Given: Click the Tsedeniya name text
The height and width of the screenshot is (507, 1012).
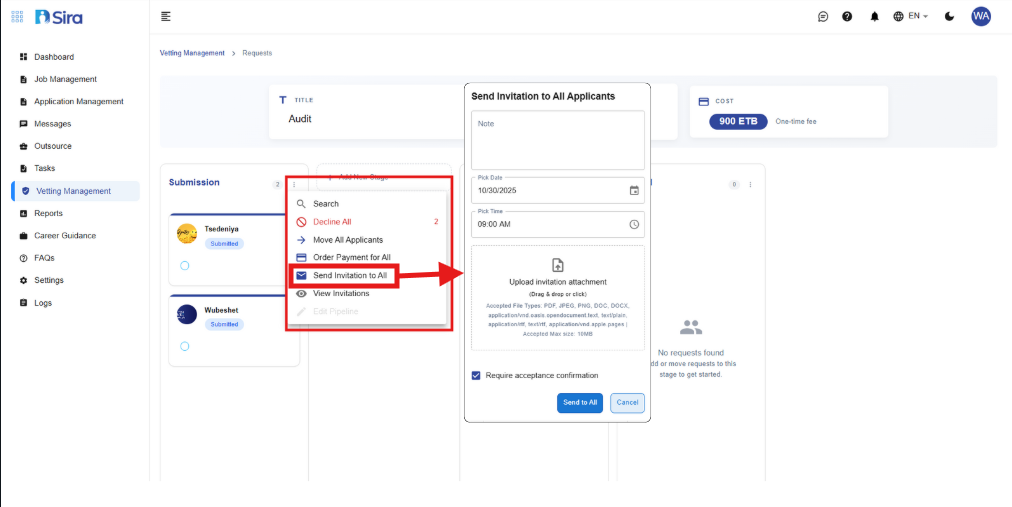Looking at the screenshot, I should 222,229.
